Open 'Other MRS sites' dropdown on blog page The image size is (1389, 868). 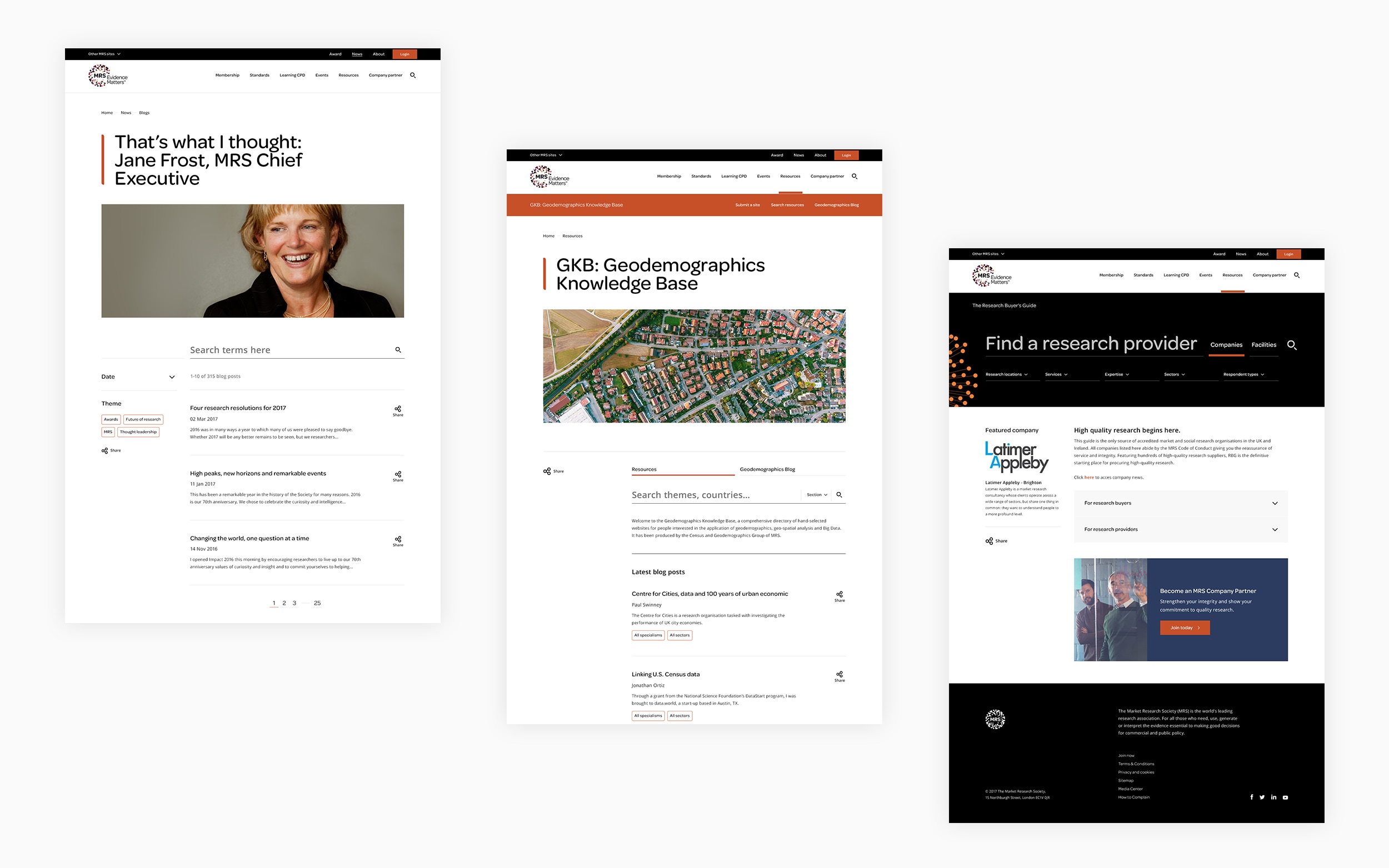click(x=104, y=54)
